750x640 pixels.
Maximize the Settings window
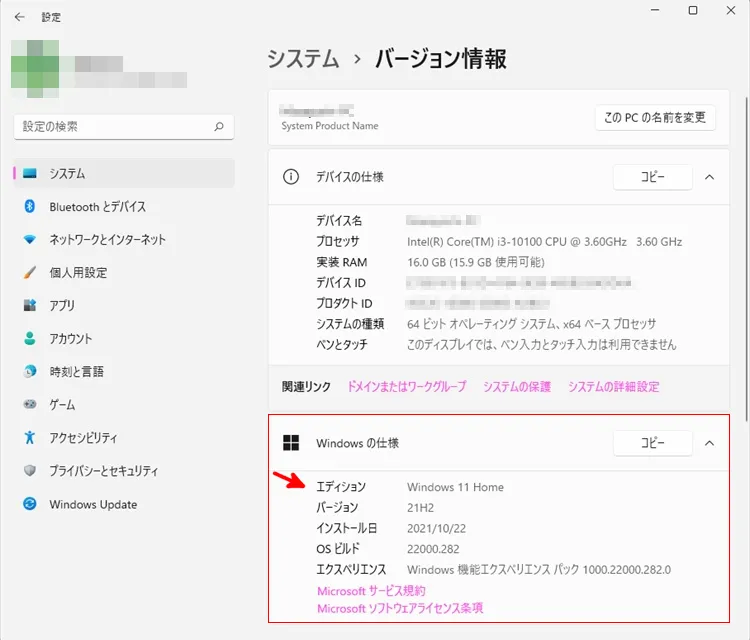point(693,10)
